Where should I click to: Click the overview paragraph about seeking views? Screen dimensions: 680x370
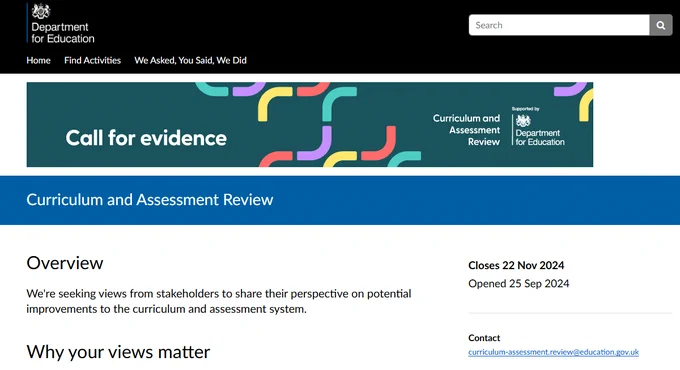click(x=219, y=301)
